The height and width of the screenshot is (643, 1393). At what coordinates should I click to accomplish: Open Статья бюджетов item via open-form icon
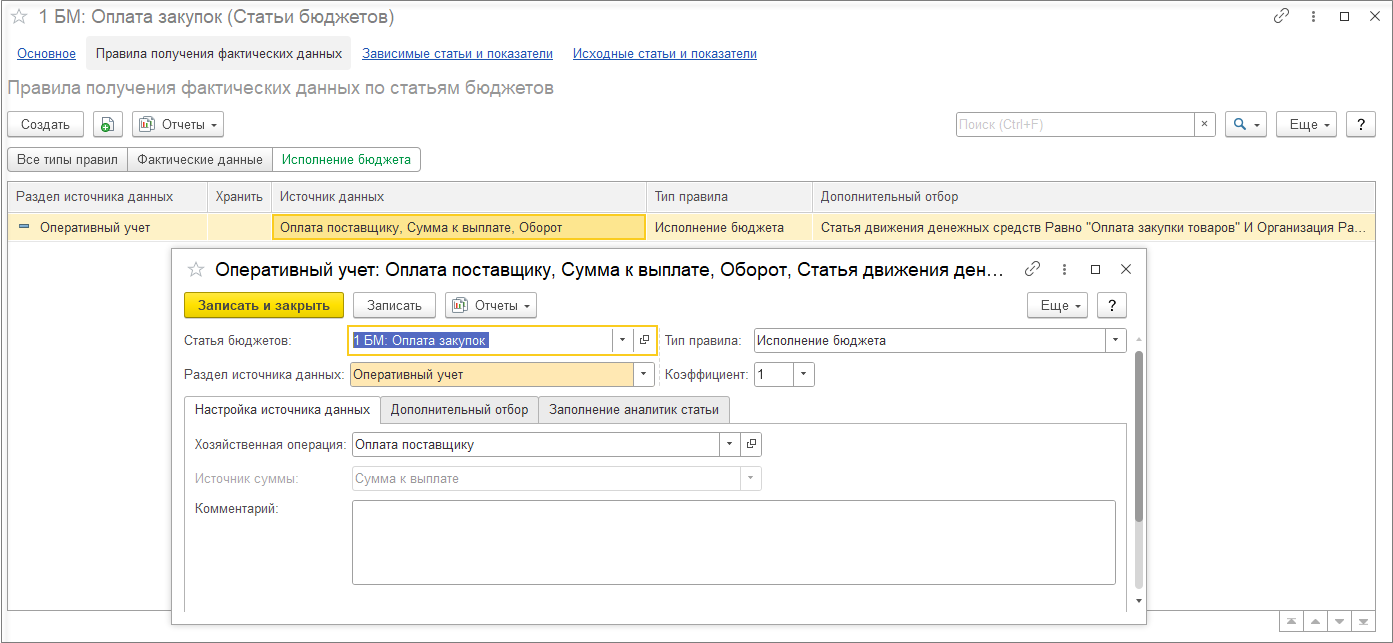(x=644, y=340)
